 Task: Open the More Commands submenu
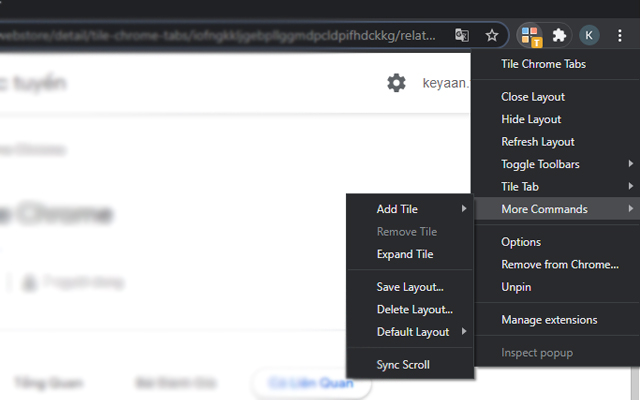pos(556,209)
